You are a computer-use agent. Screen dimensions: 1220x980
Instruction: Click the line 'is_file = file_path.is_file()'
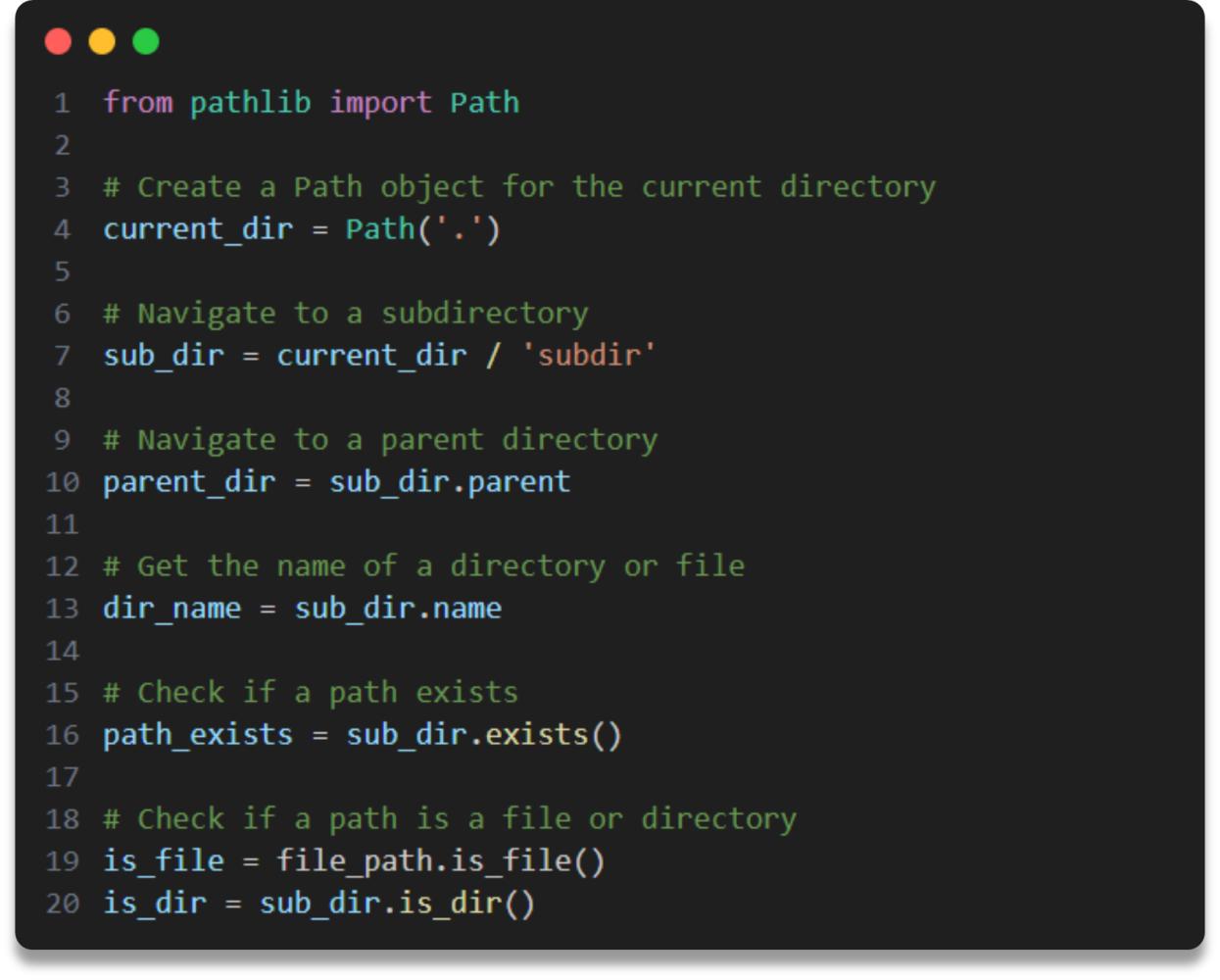(354, 860)
